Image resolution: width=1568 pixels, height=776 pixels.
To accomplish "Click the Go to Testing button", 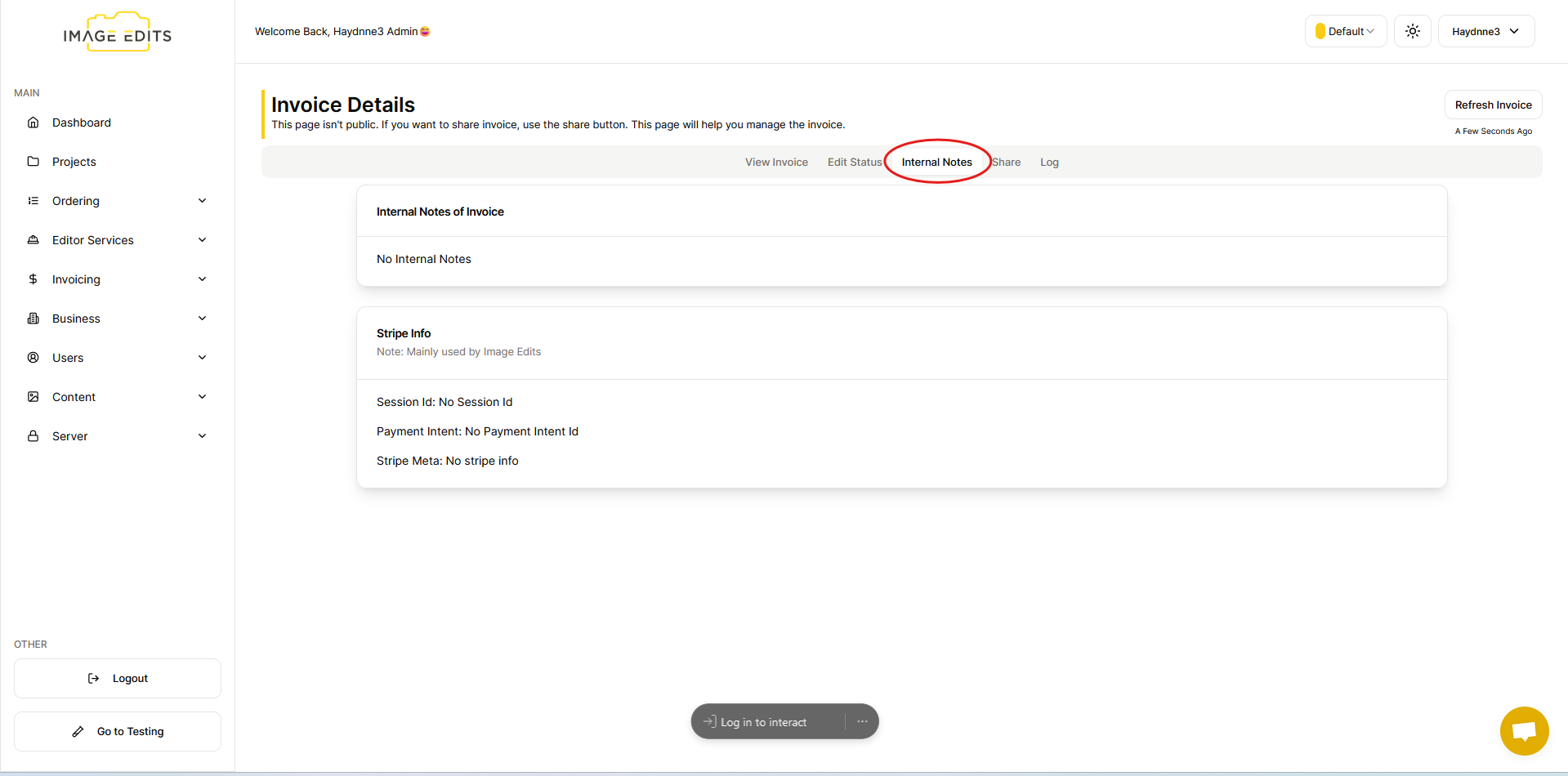I will 118,731.
